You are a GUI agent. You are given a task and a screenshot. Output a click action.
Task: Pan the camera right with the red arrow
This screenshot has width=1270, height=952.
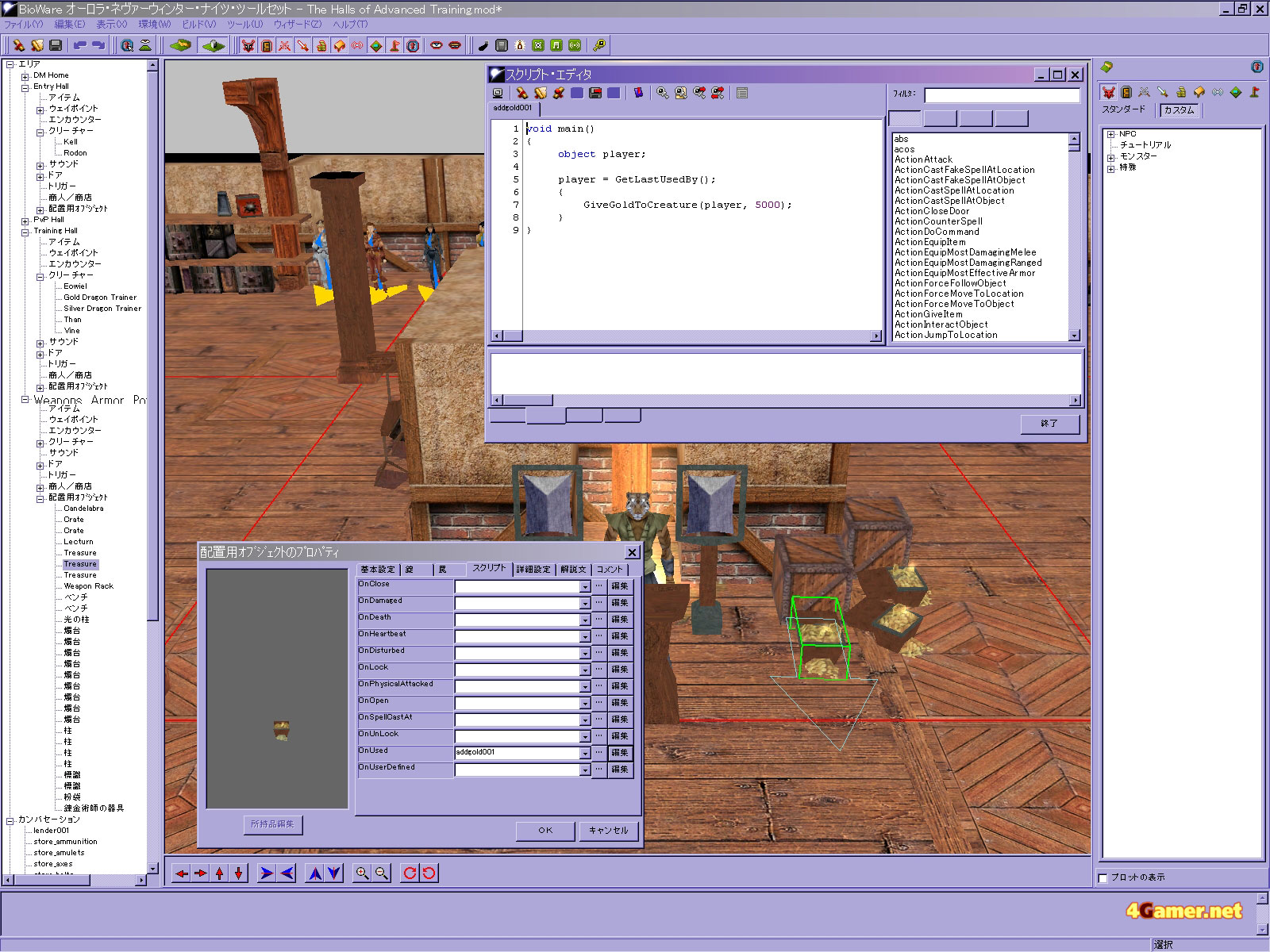(201, 873)
